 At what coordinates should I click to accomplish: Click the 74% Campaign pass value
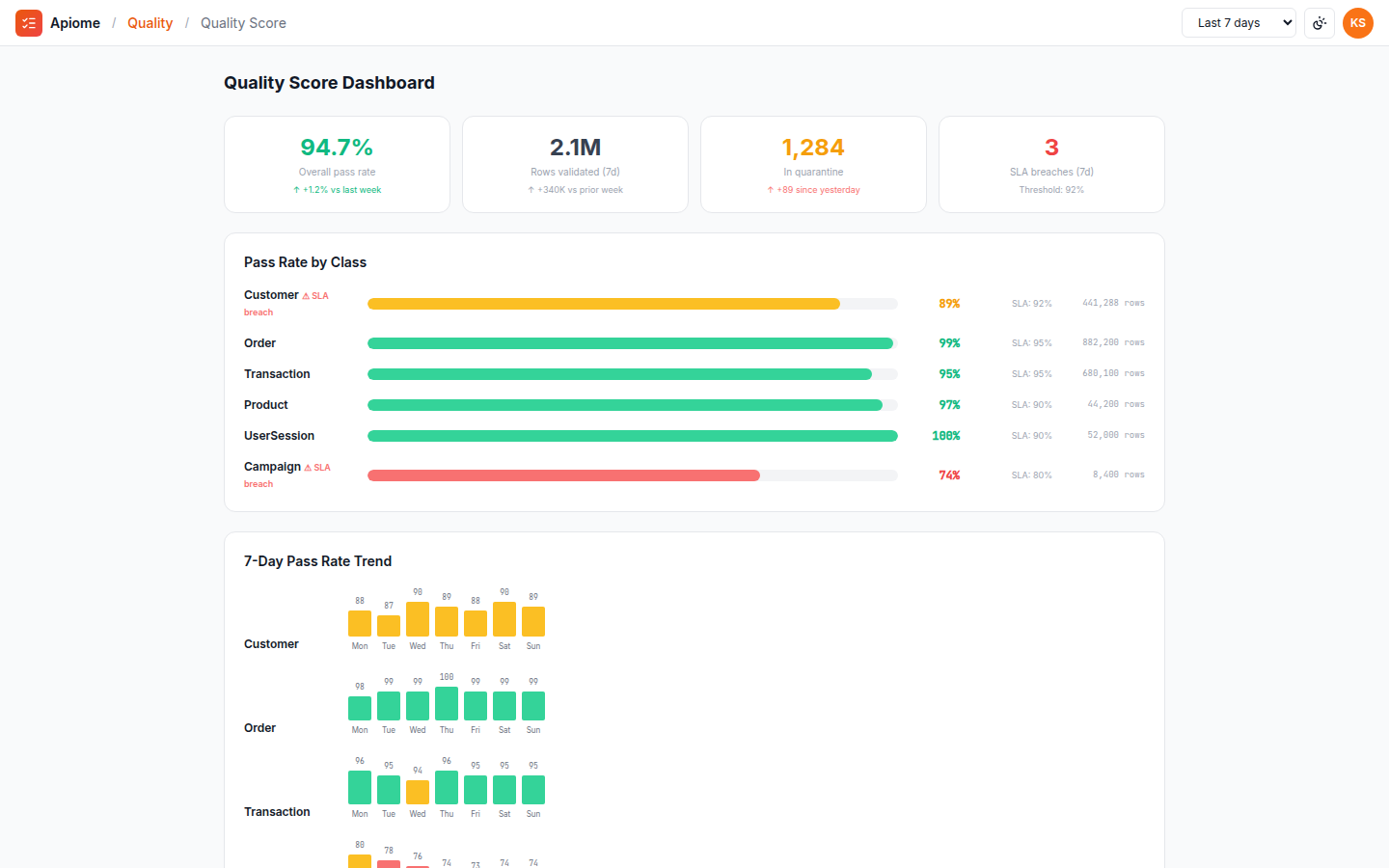click(x=949, y=475)
